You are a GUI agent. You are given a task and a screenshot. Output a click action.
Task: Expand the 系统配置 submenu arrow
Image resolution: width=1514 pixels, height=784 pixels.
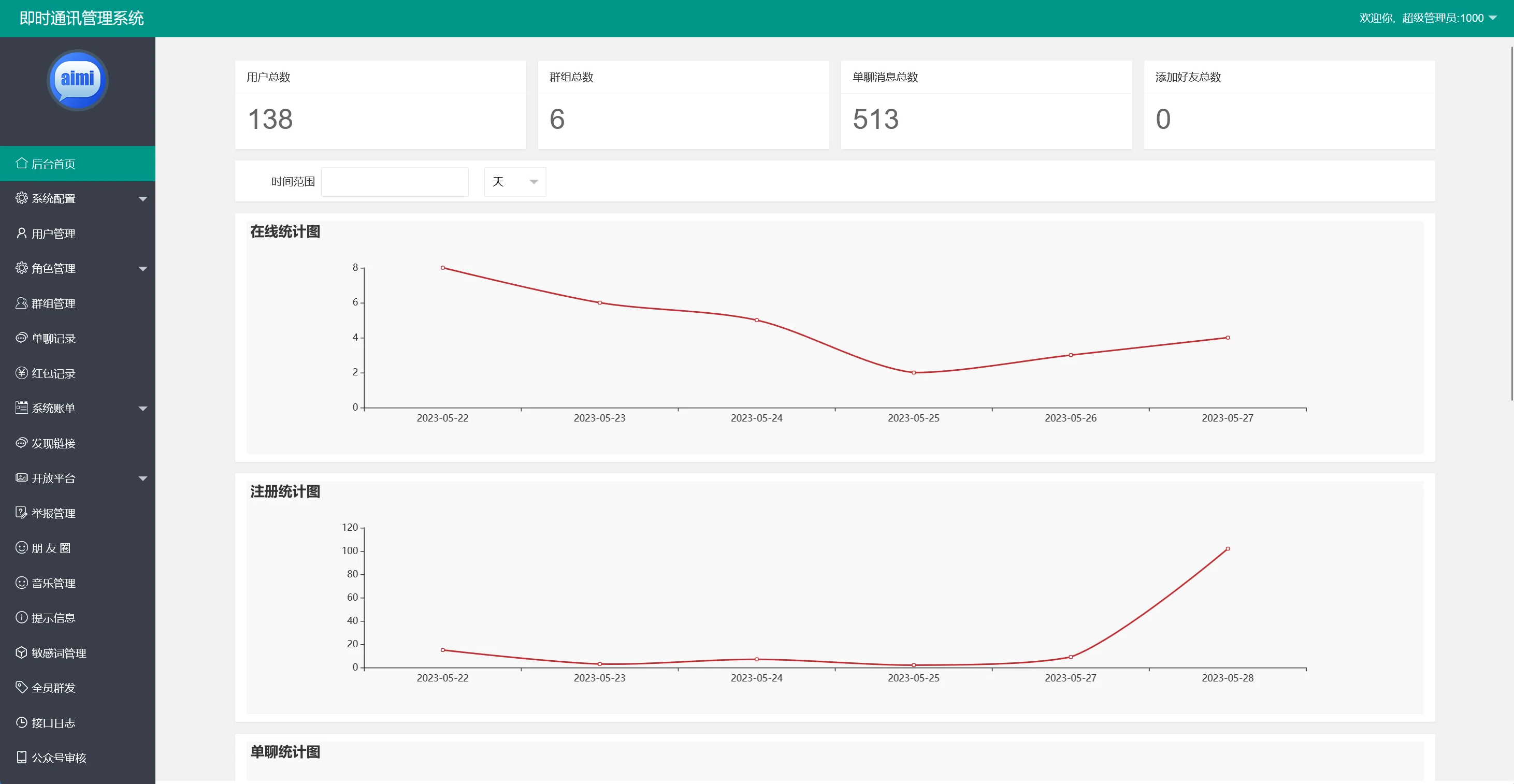[x=143, y=199]
